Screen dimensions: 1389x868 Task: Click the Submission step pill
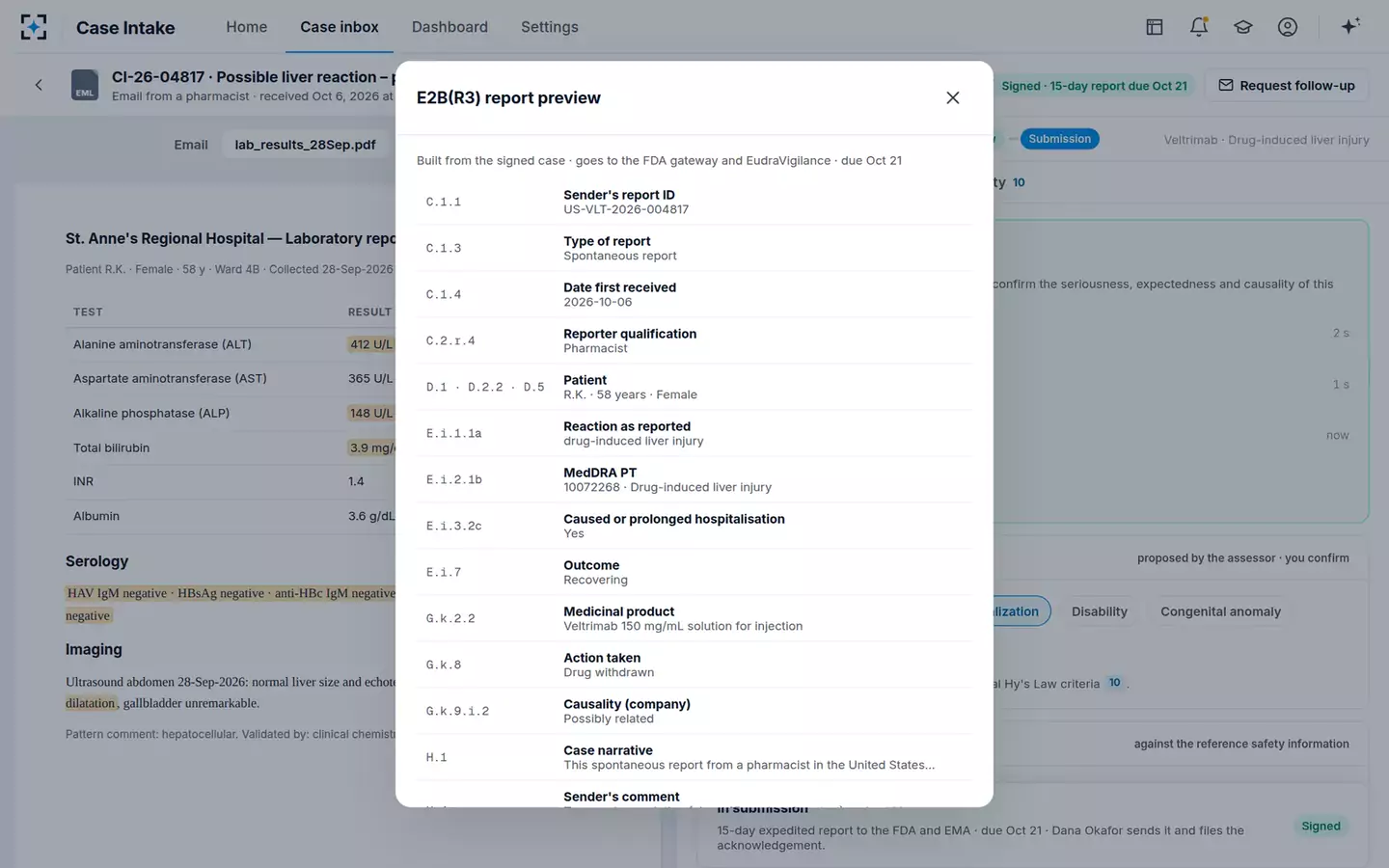[1059, 139]
